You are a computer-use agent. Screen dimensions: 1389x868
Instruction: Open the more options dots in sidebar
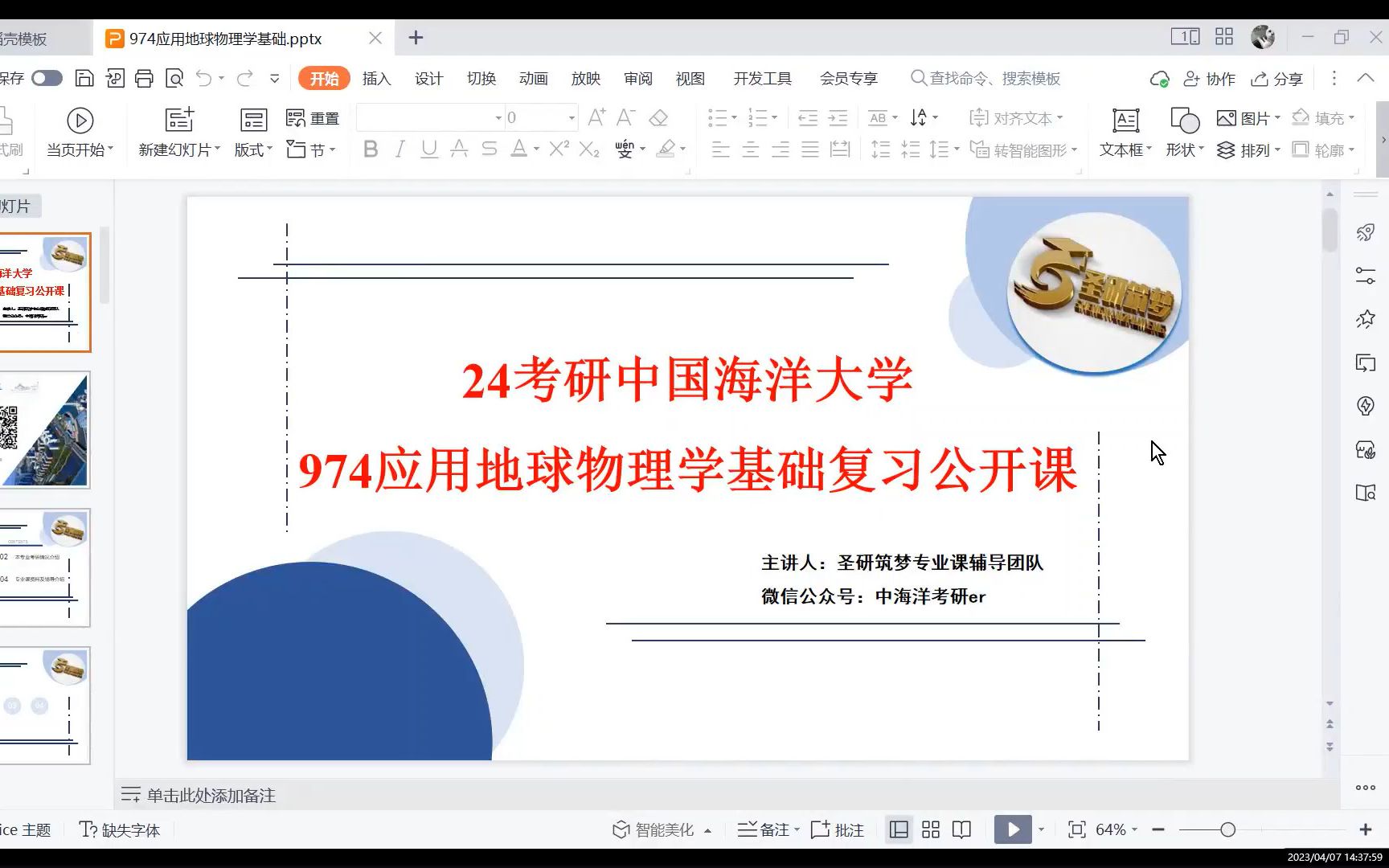(x=1365, y=788)
